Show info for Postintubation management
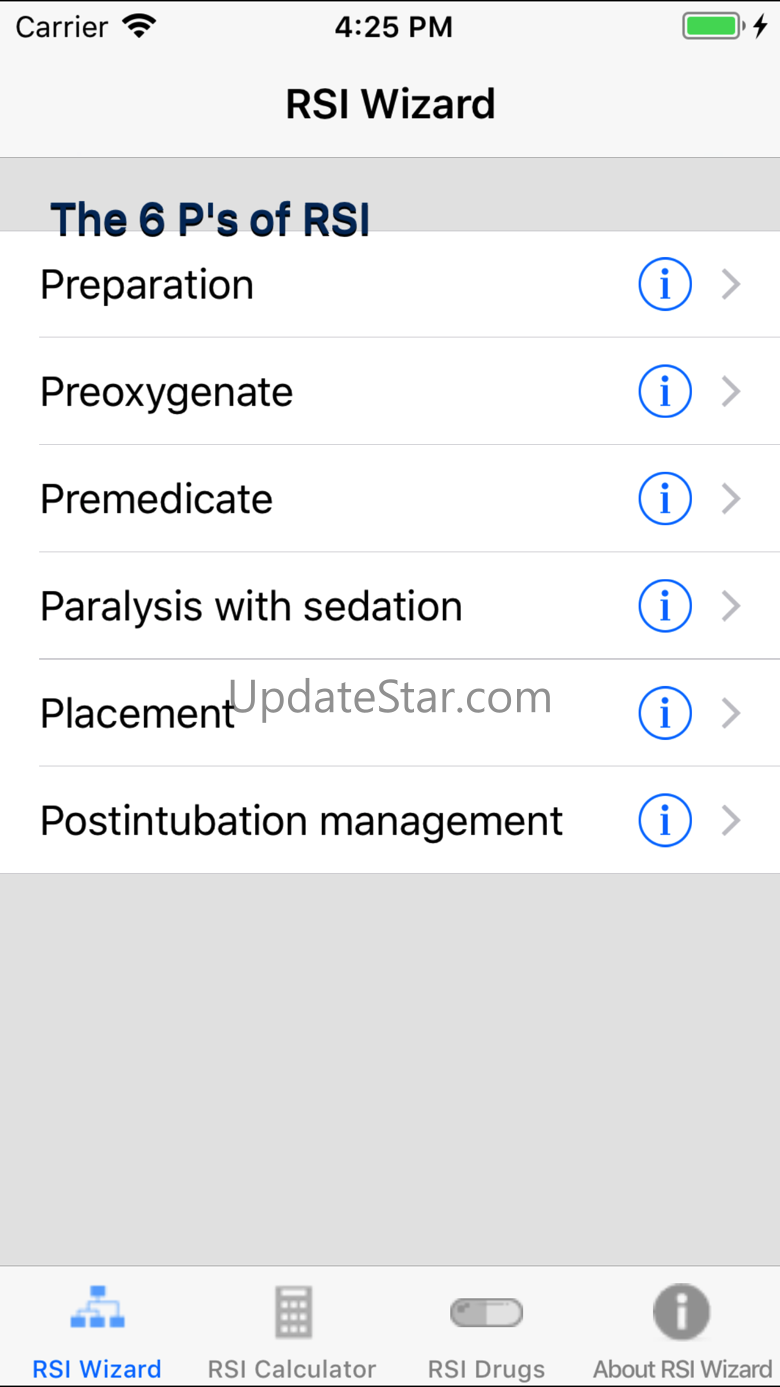780x1387 pixels. coord(665,820)
